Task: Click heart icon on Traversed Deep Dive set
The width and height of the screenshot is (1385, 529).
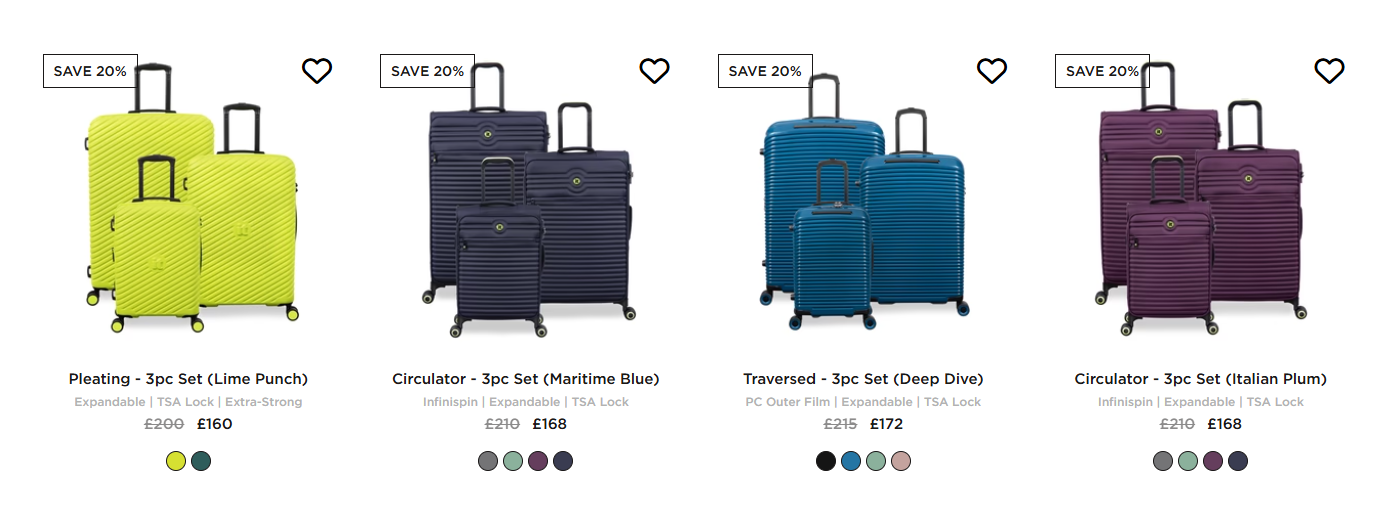Action: [x=992, y=71]
